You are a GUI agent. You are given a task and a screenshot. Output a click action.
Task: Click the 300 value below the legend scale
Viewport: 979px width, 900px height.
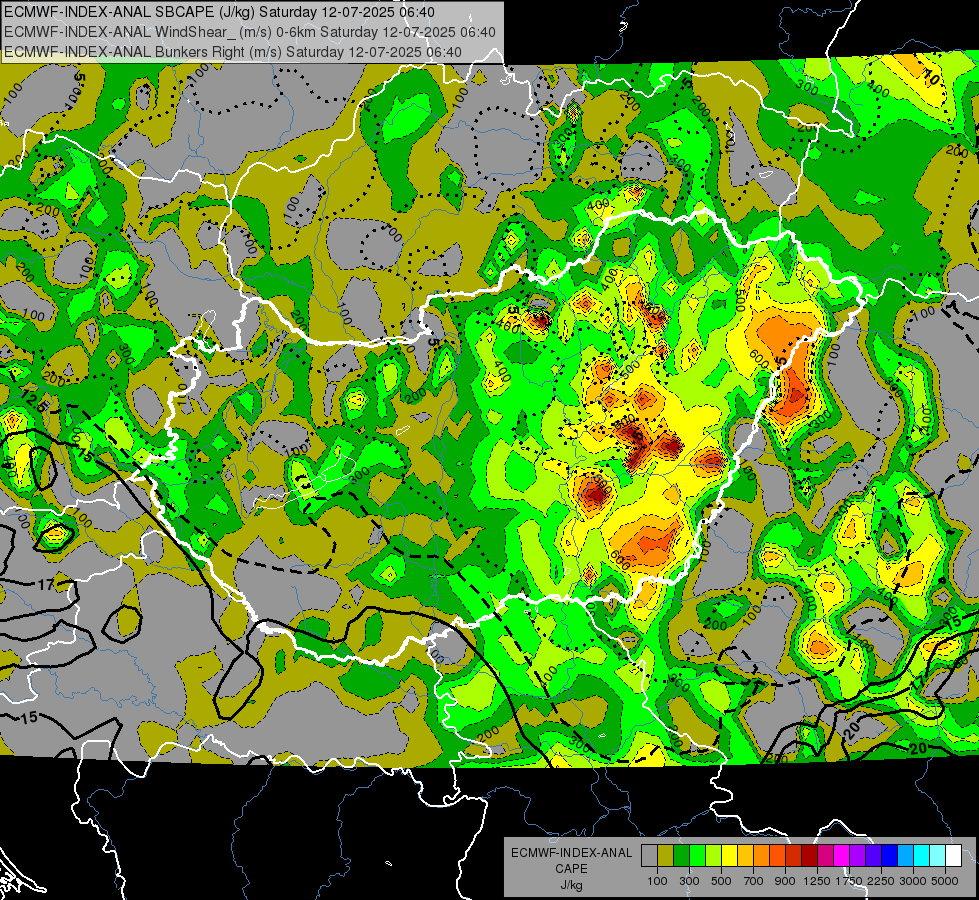tap(689, 881)
